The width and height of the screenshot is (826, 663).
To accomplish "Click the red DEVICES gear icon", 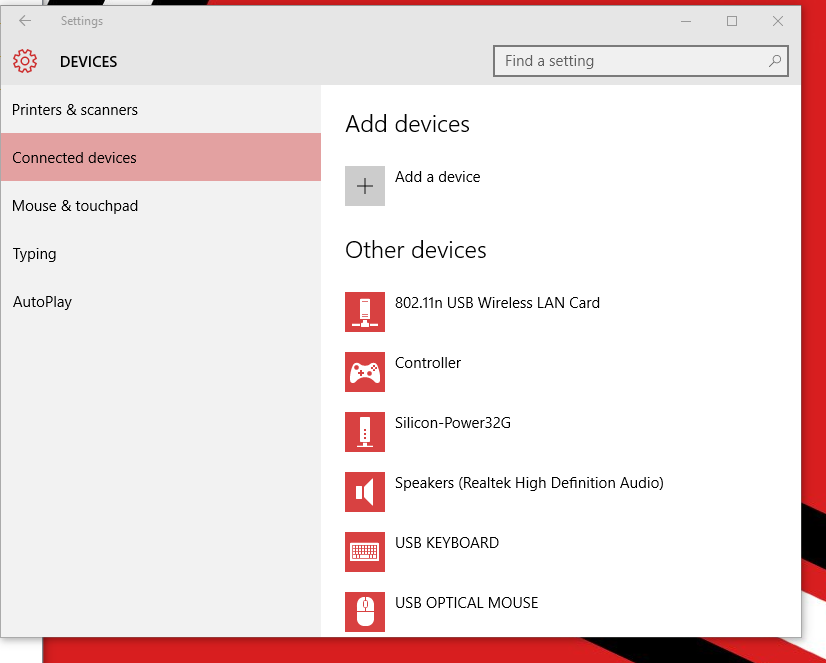I will coord(25,61).
